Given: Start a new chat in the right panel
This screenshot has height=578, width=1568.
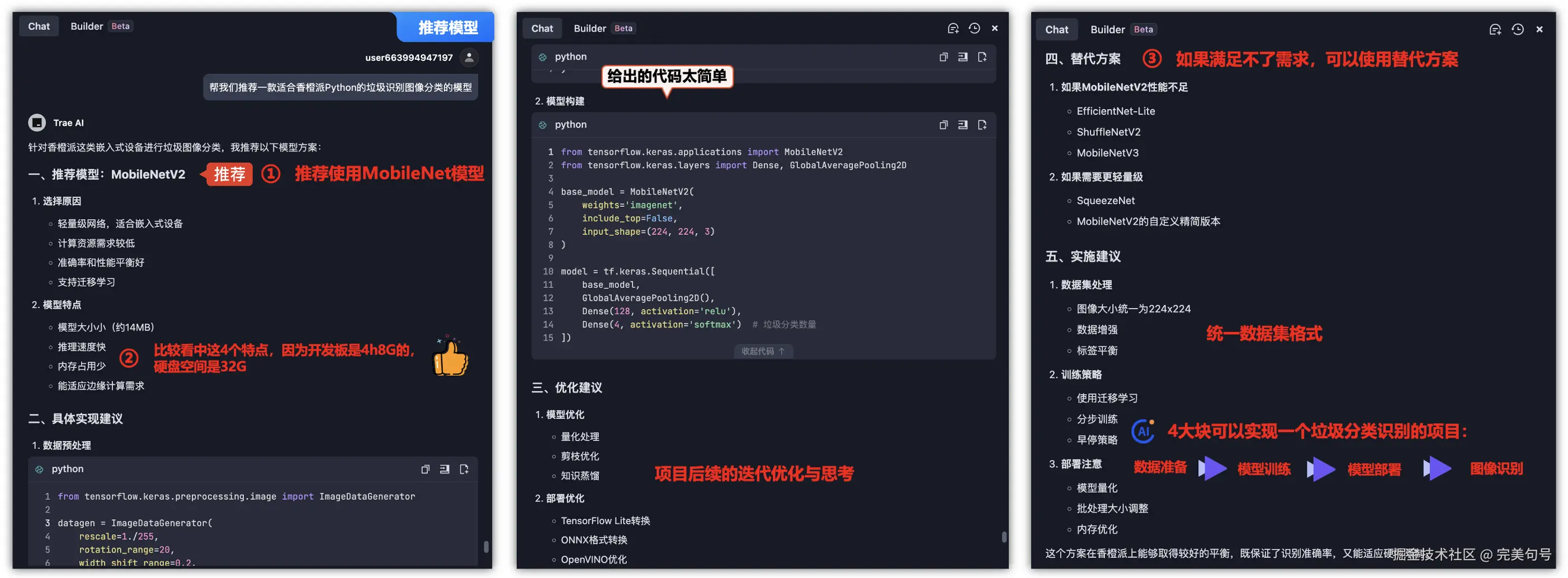Looking at the screenshot, I should (x=1495, y=29).
